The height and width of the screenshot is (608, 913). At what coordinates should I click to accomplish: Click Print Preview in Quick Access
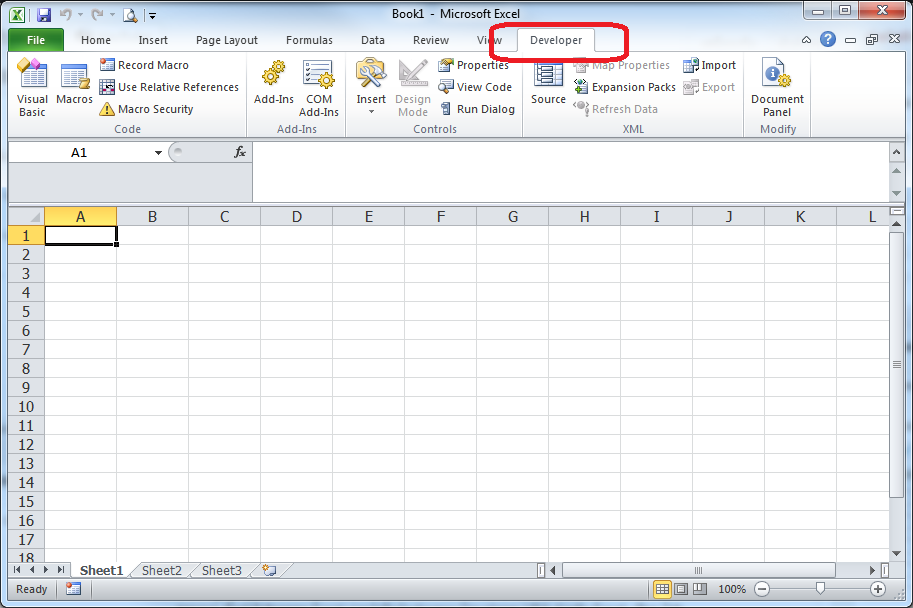(x=130, y=15)
